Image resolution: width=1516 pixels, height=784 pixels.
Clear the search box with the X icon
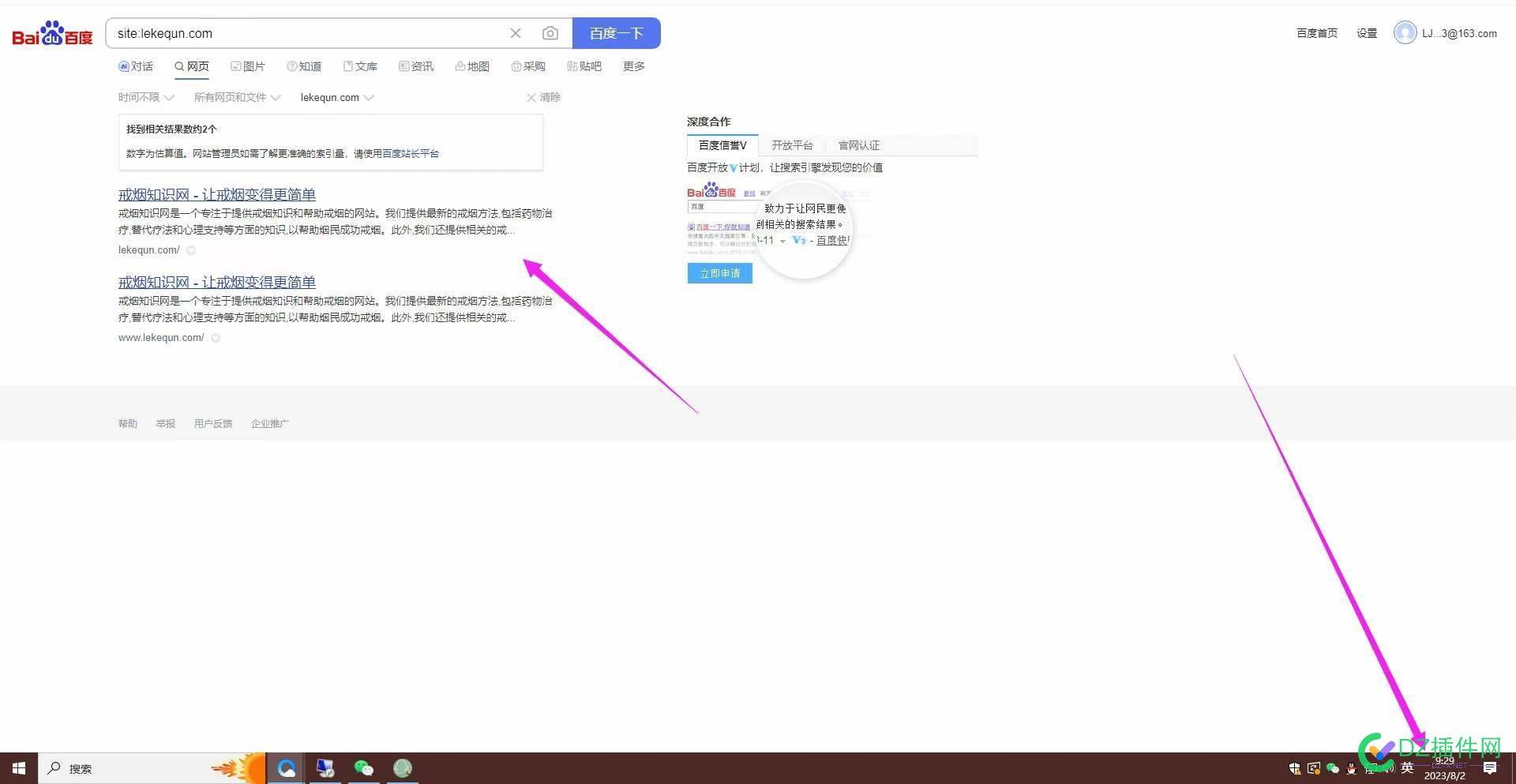click(516, 33)
